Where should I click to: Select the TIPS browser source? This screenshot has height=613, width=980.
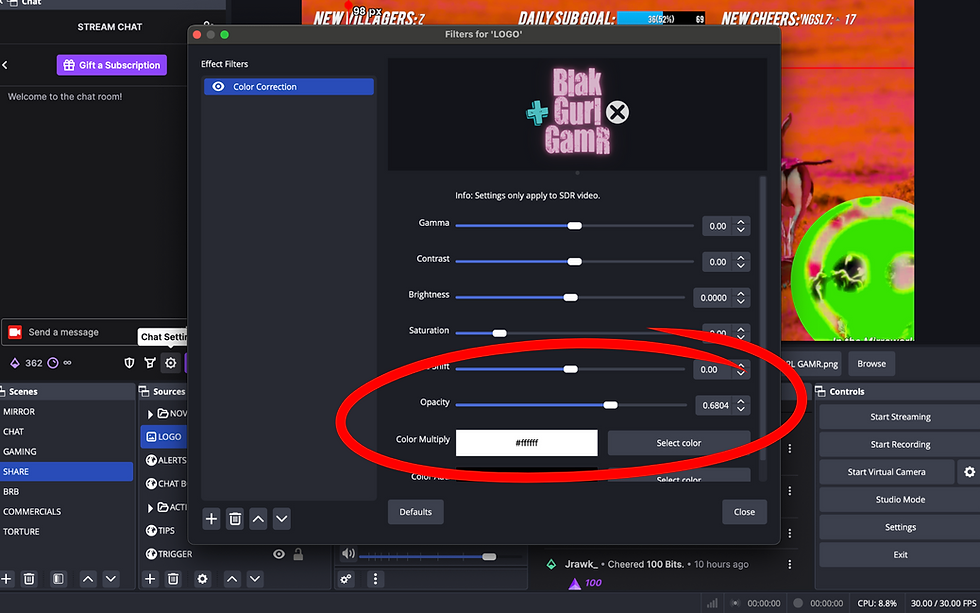point(160,531)
